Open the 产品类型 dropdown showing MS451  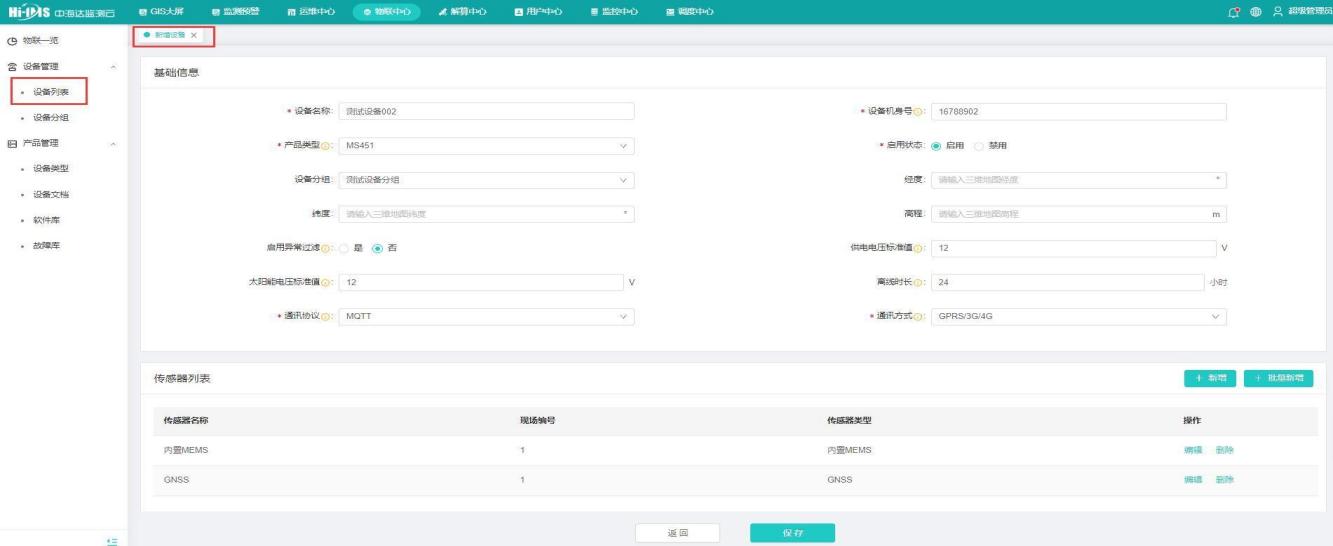click(x=486, y=146)
